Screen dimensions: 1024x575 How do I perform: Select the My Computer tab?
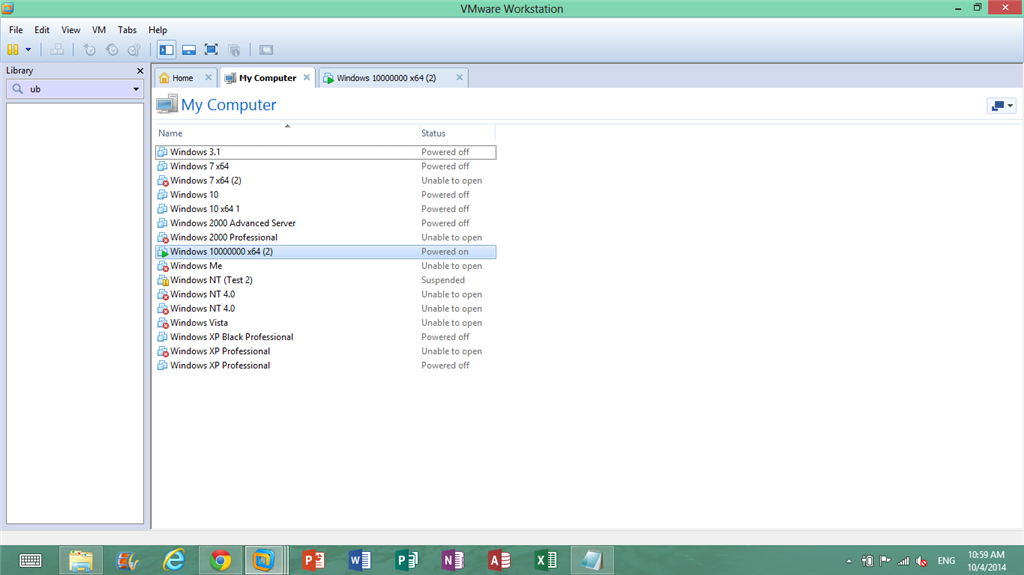(x=267, y=78)
